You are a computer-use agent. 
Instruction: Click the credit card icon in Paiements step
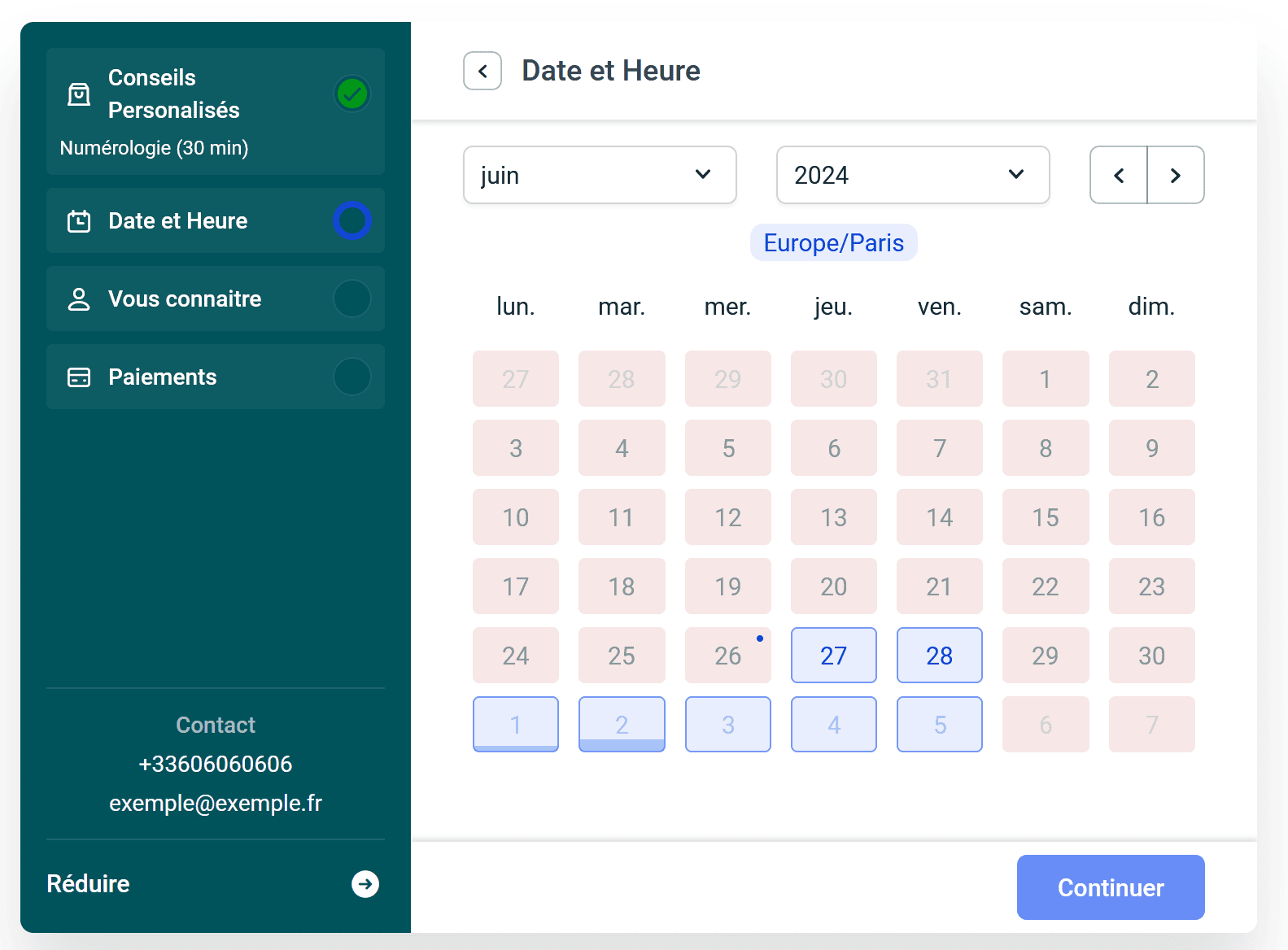79,377
